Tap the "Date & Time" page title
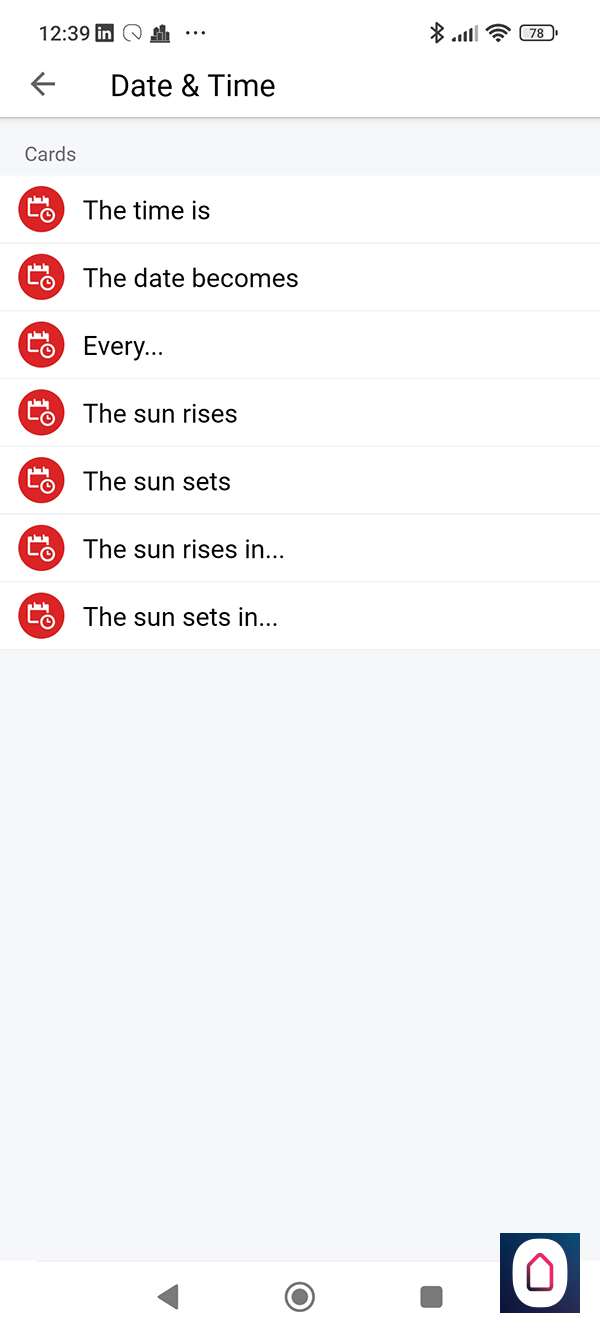This screenshot has width=600, height=1333. point(193,86)
